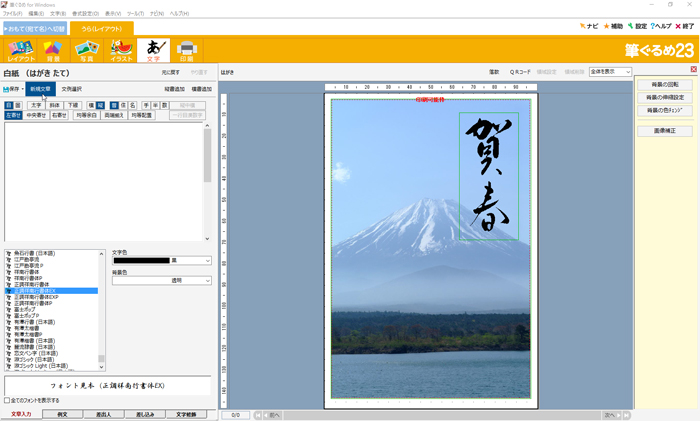Open 設定 (Settings) at top right
Viewport: 700px width, 421px height.
(x=637, y=26)
